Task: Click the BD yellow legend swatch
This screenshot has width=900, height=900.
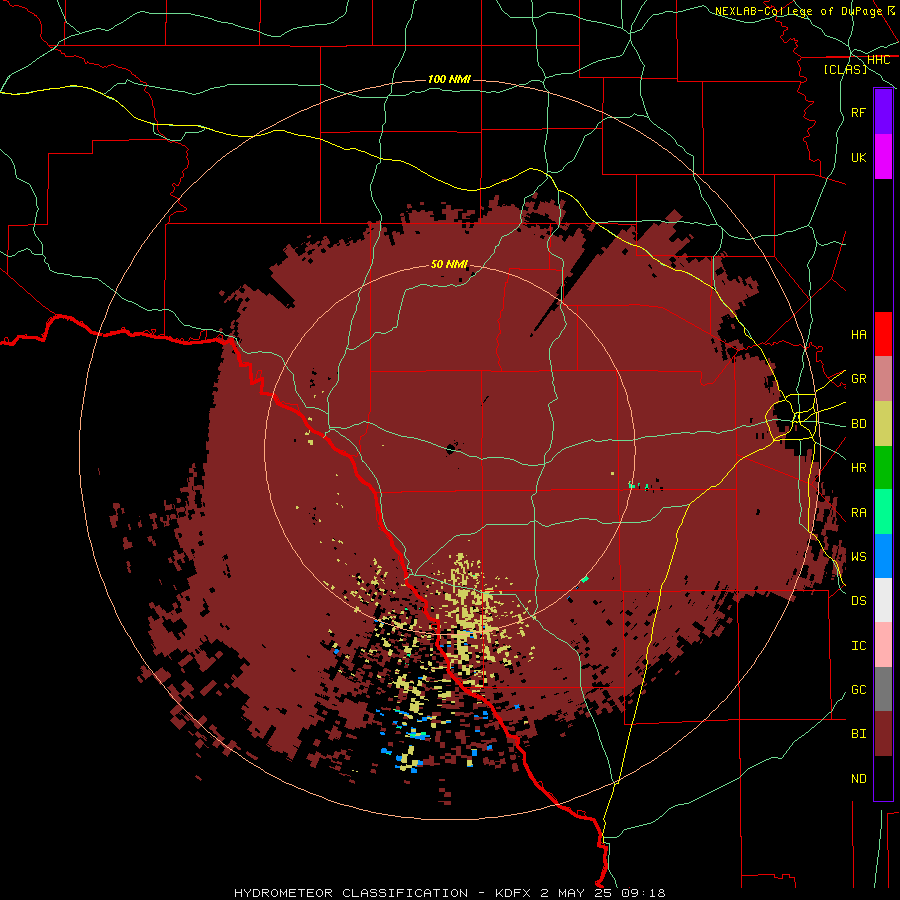Action: point(883,424)
